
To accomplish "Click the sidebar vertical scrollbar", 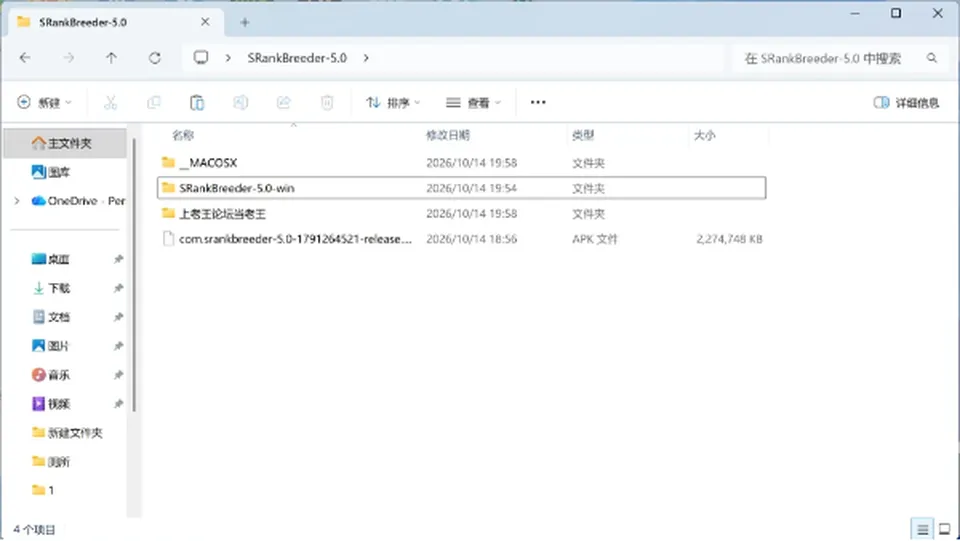I will point(134,275).
